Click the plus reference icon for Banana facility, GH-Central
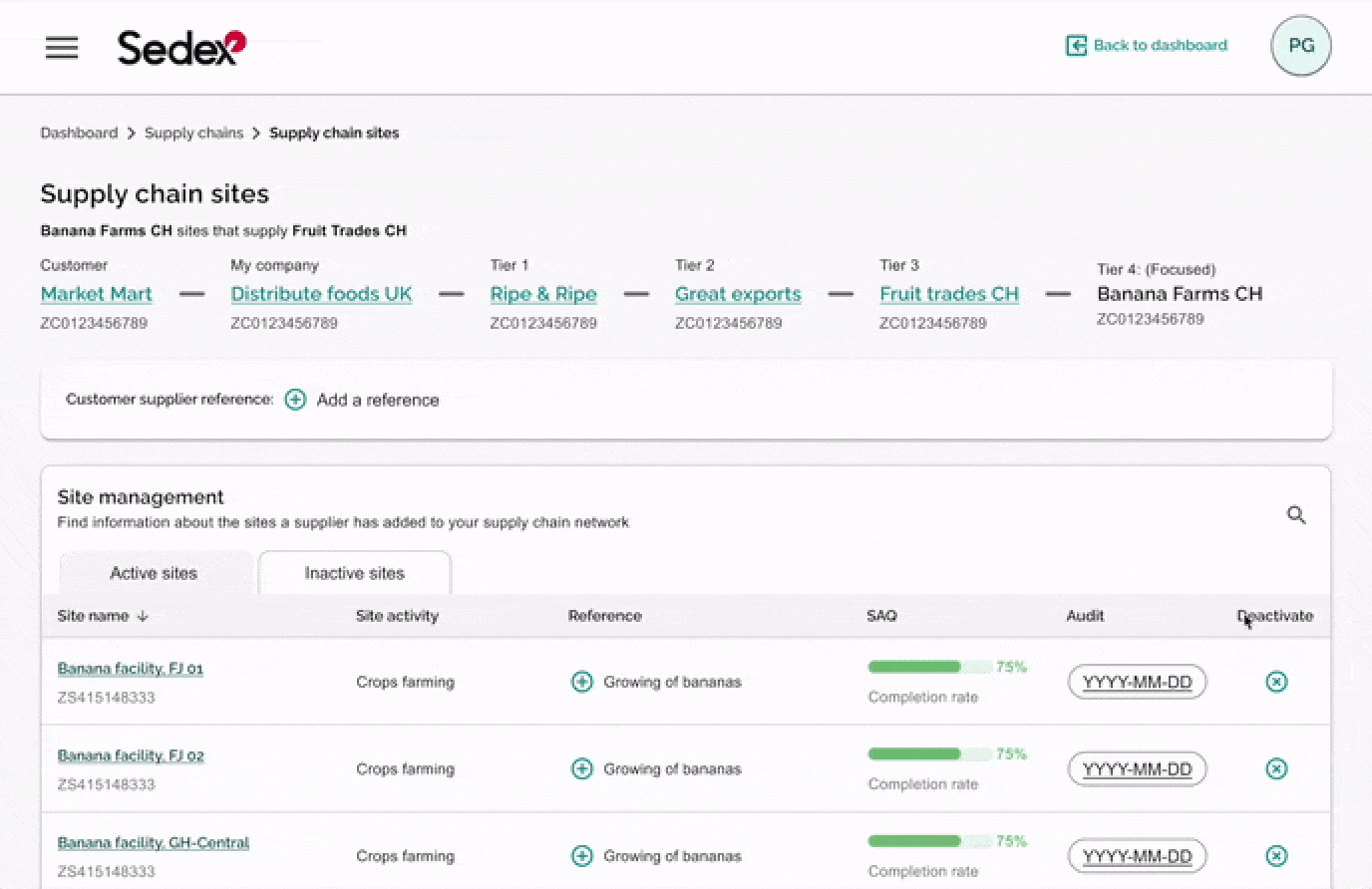This screenshot has height=889, width=1372. coord(582,855)
